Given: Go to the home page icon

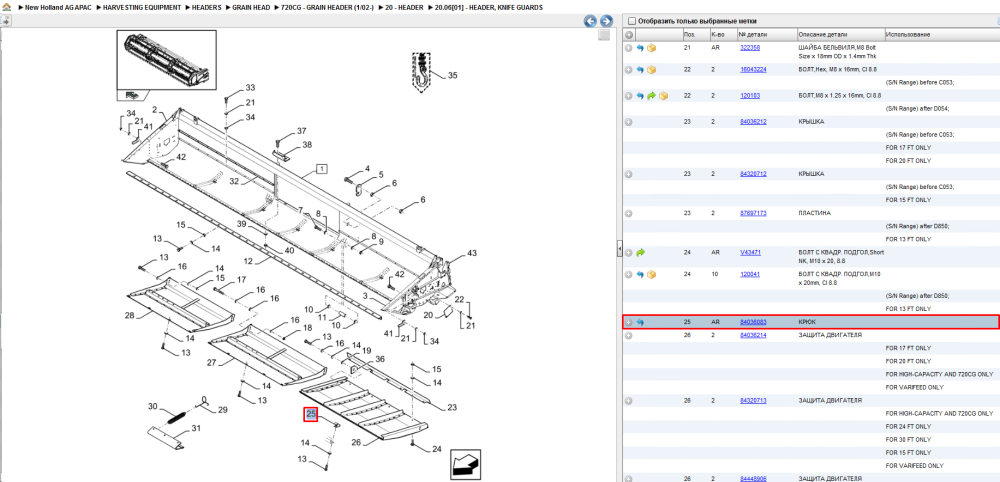Looking at the screenshot, I should pos(6,8).
